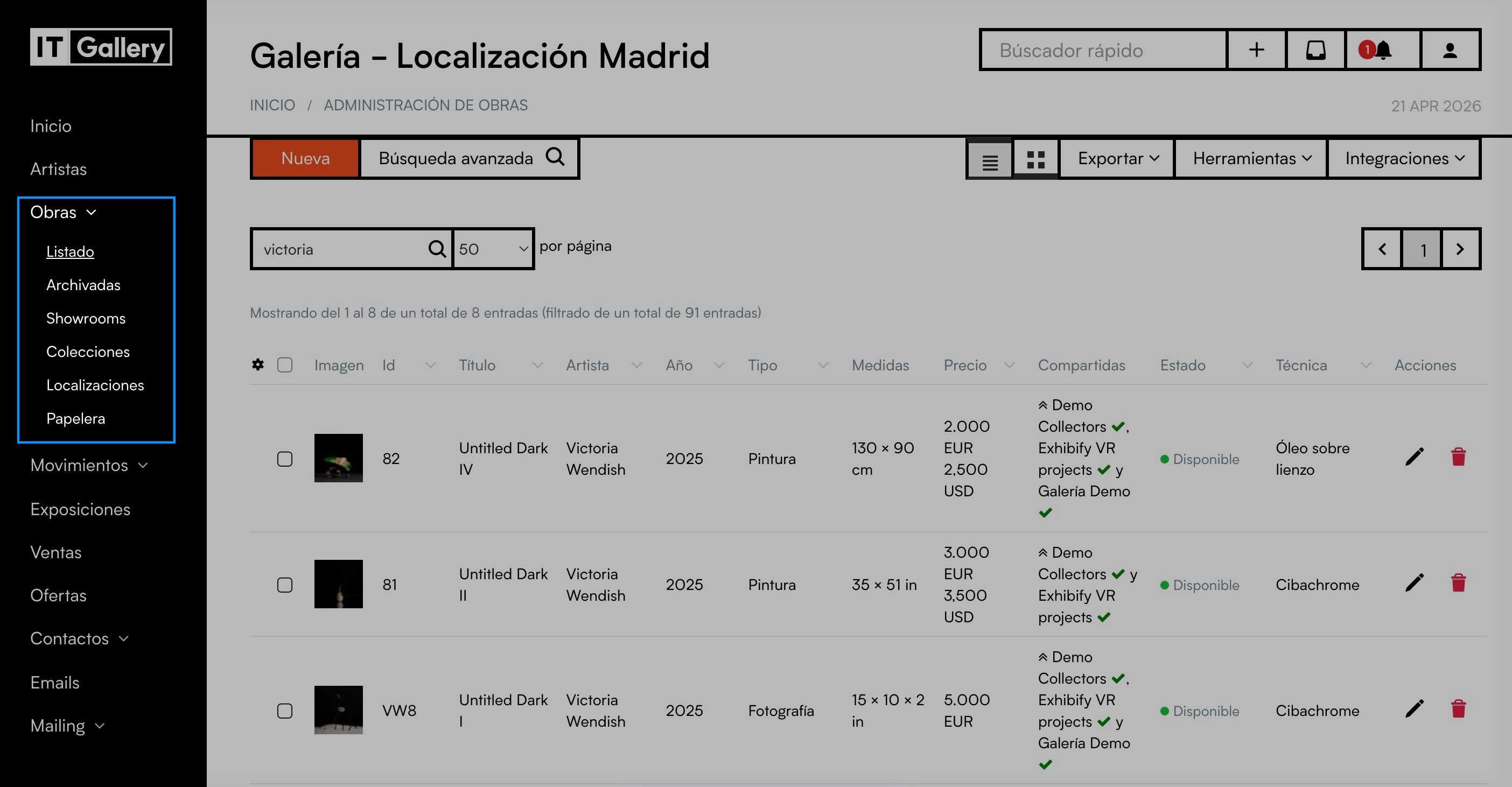Click pencil edit icon for Untitled Dark IV
Viewport: 1512px width, 787px height.
coord(1414,456)
